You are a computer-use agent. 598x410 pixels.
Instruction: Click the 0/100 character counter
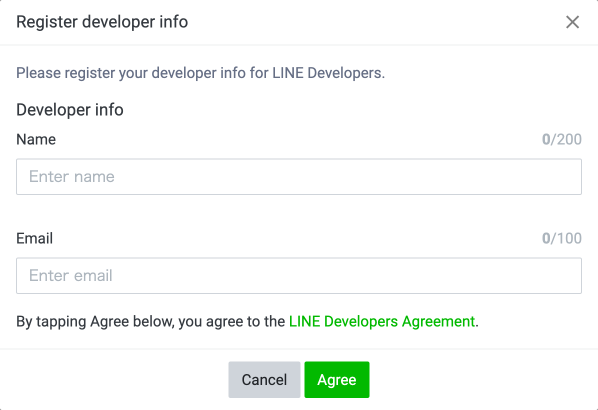(x=562, y=238)
